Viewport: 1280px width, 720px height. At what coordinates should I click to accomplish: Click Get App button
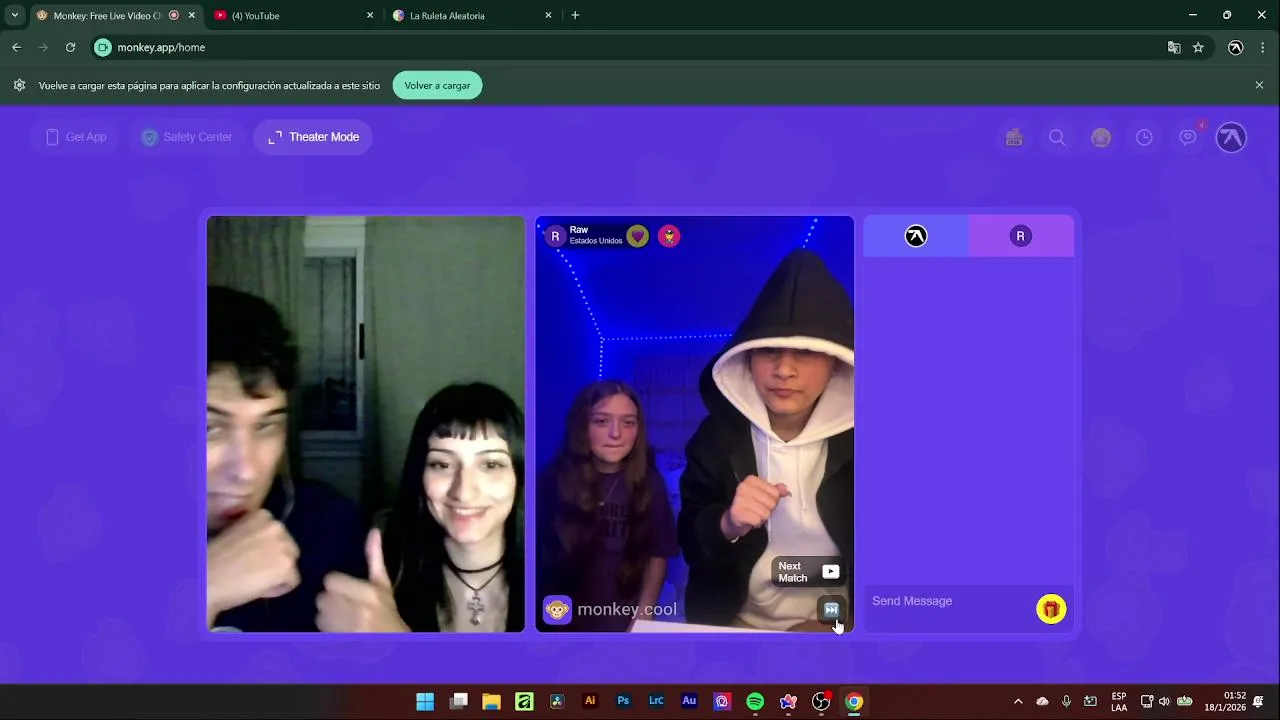pyautogui.click(x=76, y=137)
